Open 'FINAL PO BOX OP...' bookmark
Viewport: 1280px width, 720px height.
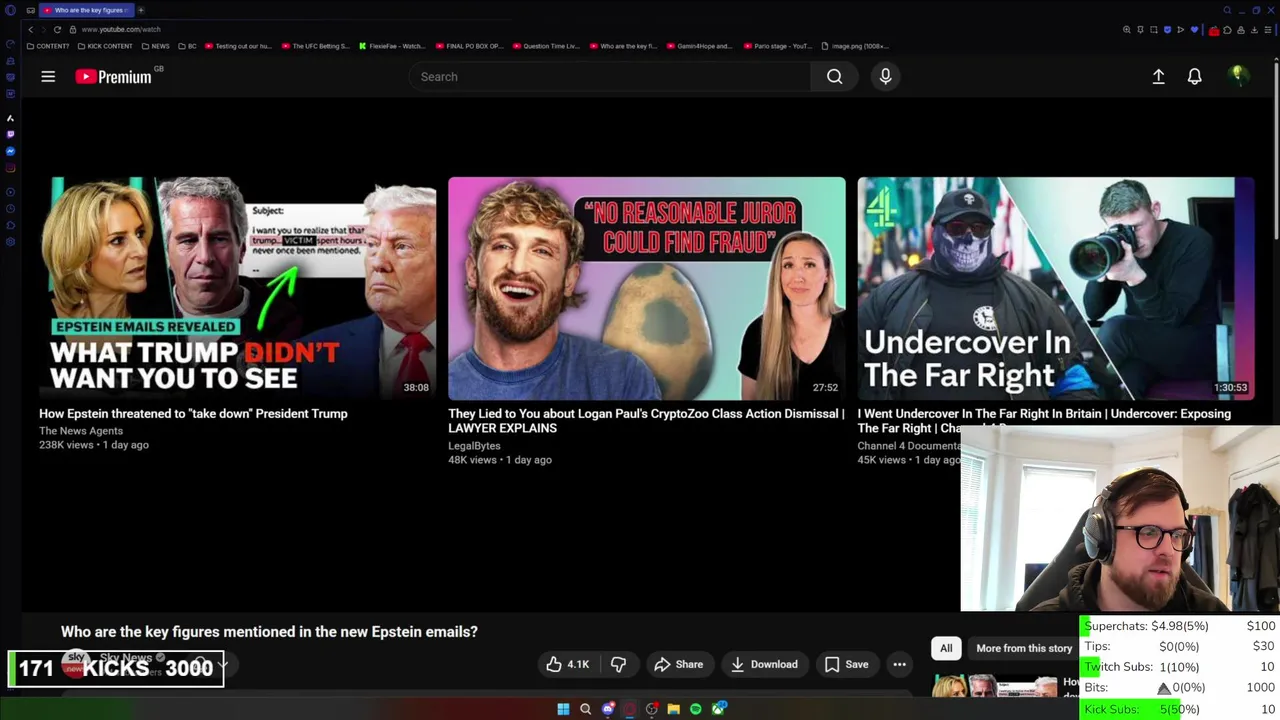pyautogui.click(x=470, y=46)
